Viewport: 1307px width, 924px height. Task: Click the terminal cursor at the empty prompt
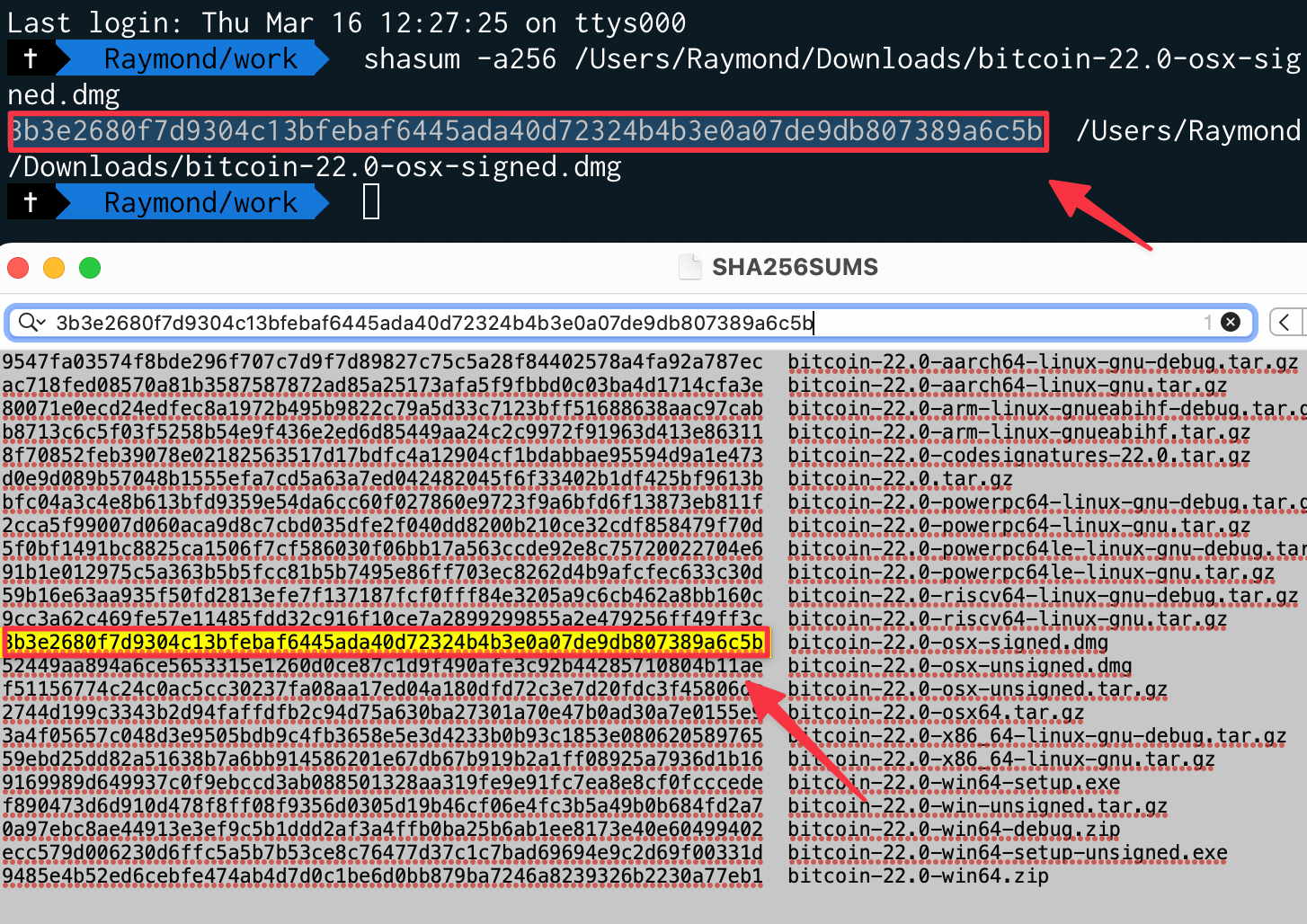tap(371, 202)
